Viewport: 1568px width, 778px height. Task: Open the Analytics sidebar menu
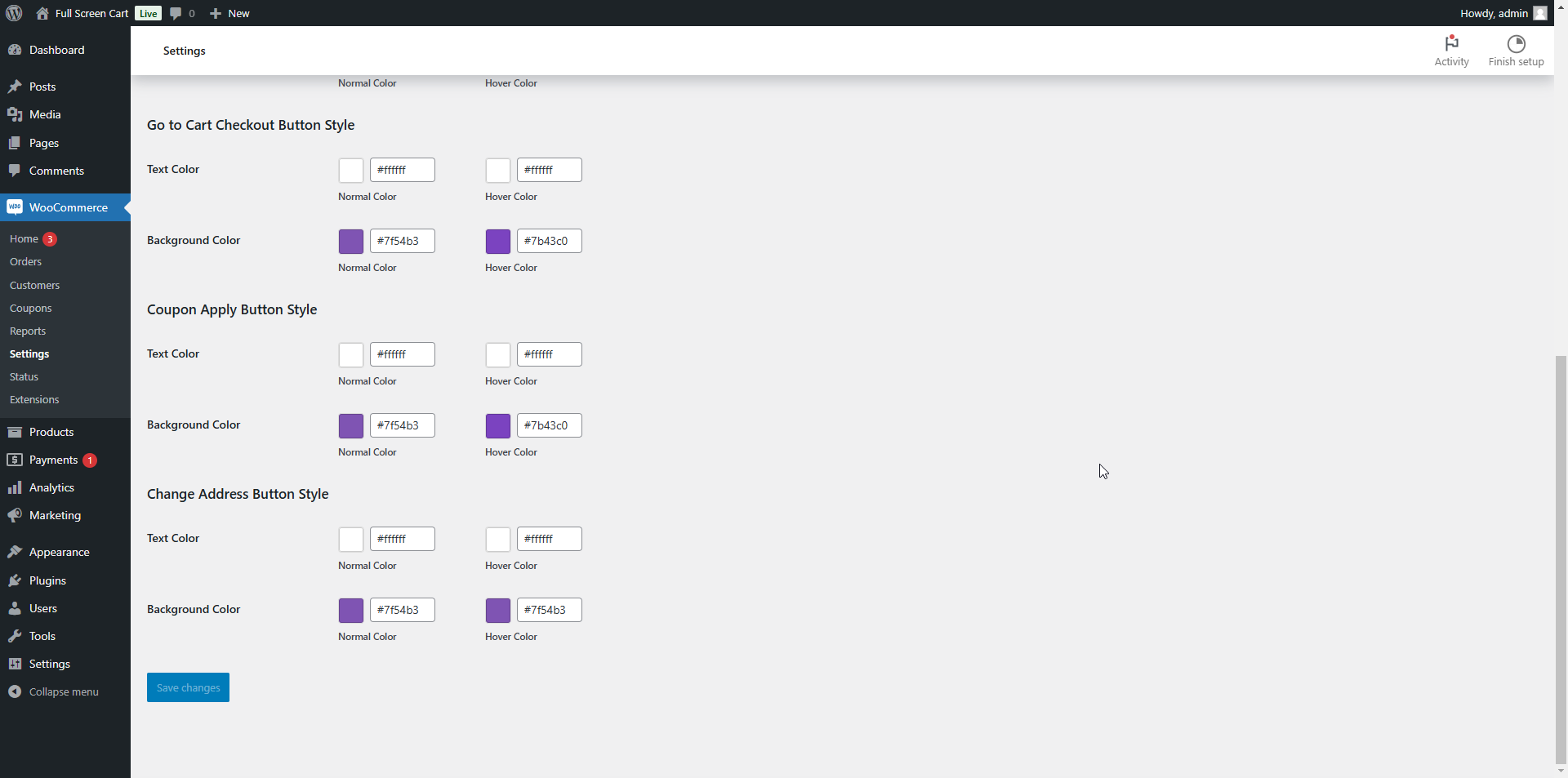(x=51, y=487)
